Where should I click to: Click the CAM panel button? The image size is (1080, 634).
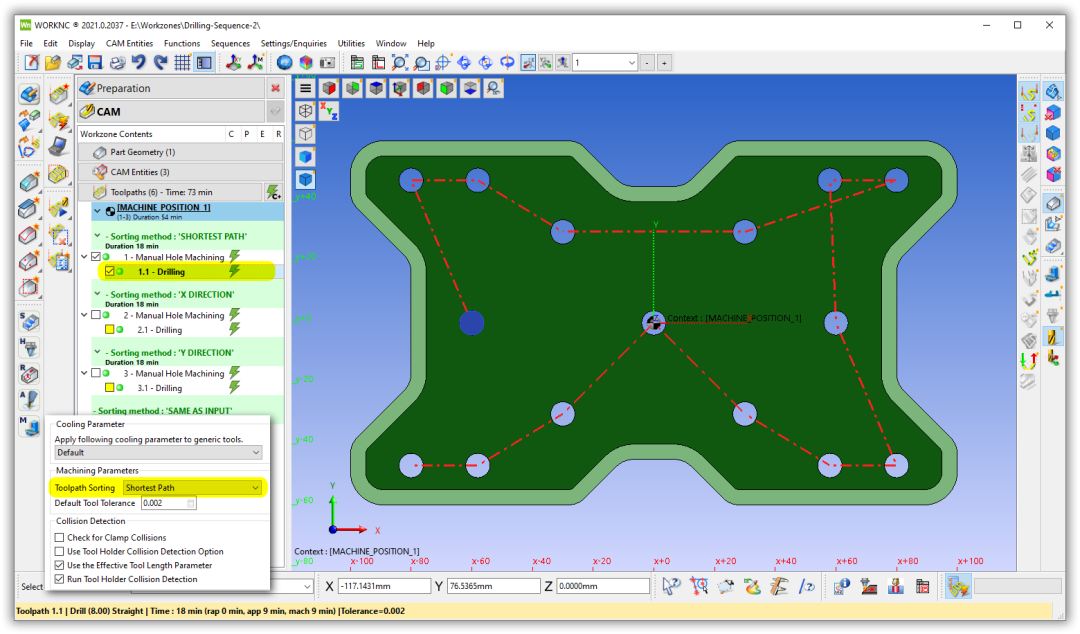pos(171,111)
